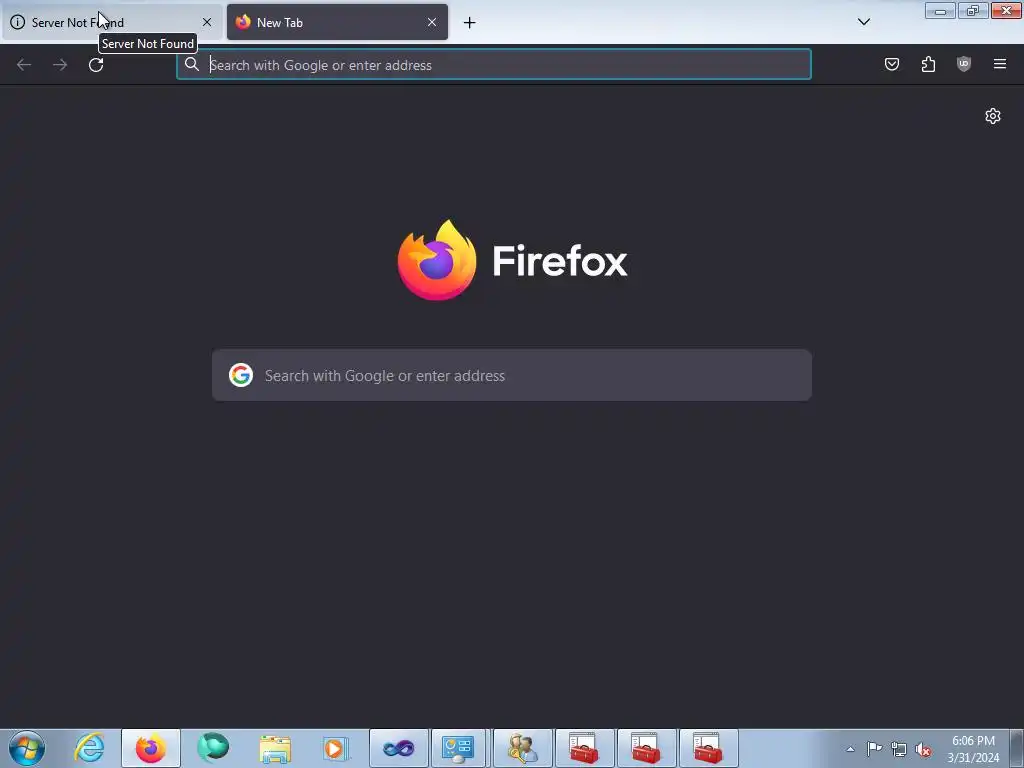The width and height of the screenshot is (1024, 768).
Task: Click the magnifier icon in the address bar
Action: 191,64
